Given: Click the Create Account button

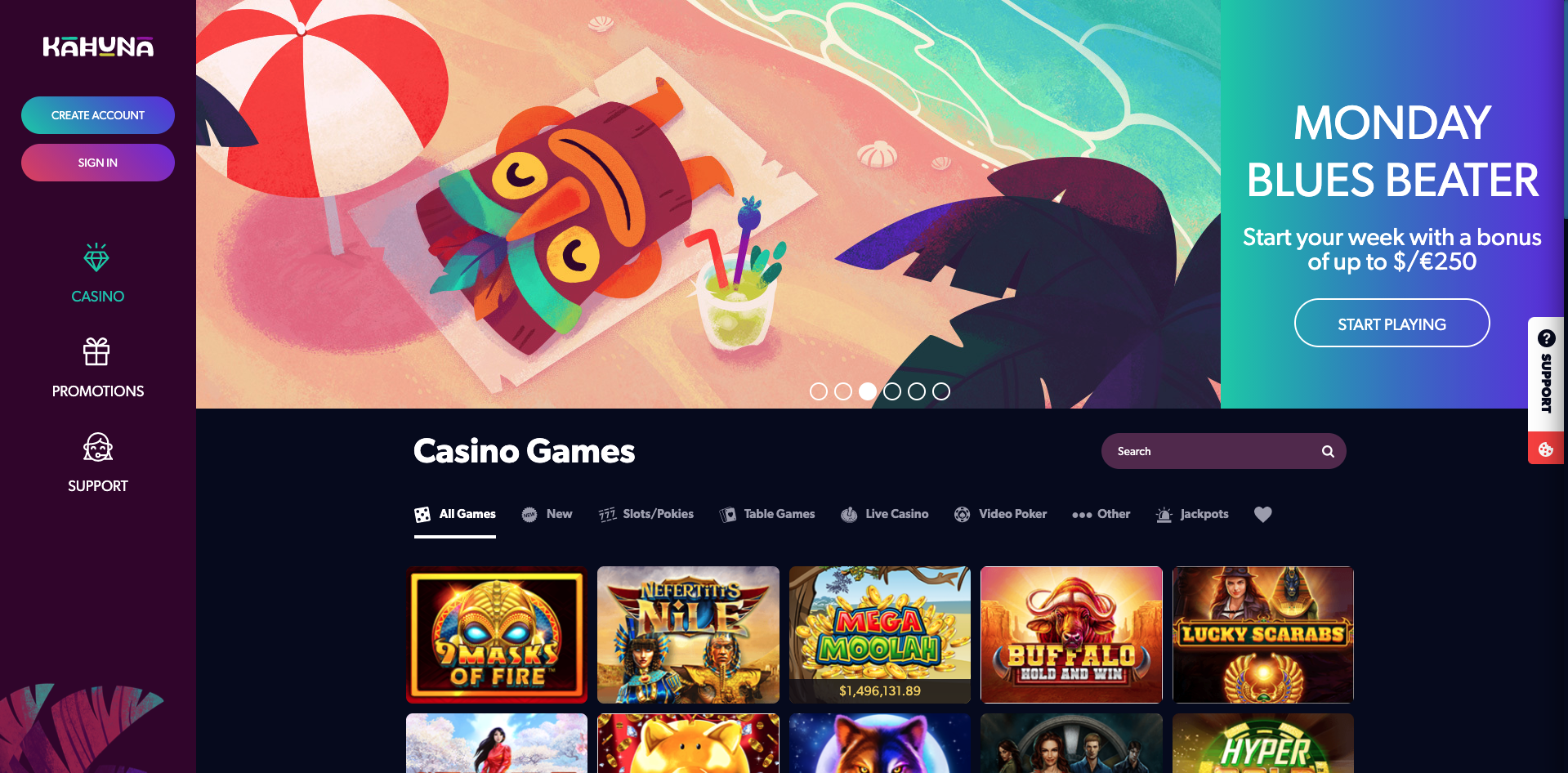Looking at the screenshot, I should coord(98,115).
